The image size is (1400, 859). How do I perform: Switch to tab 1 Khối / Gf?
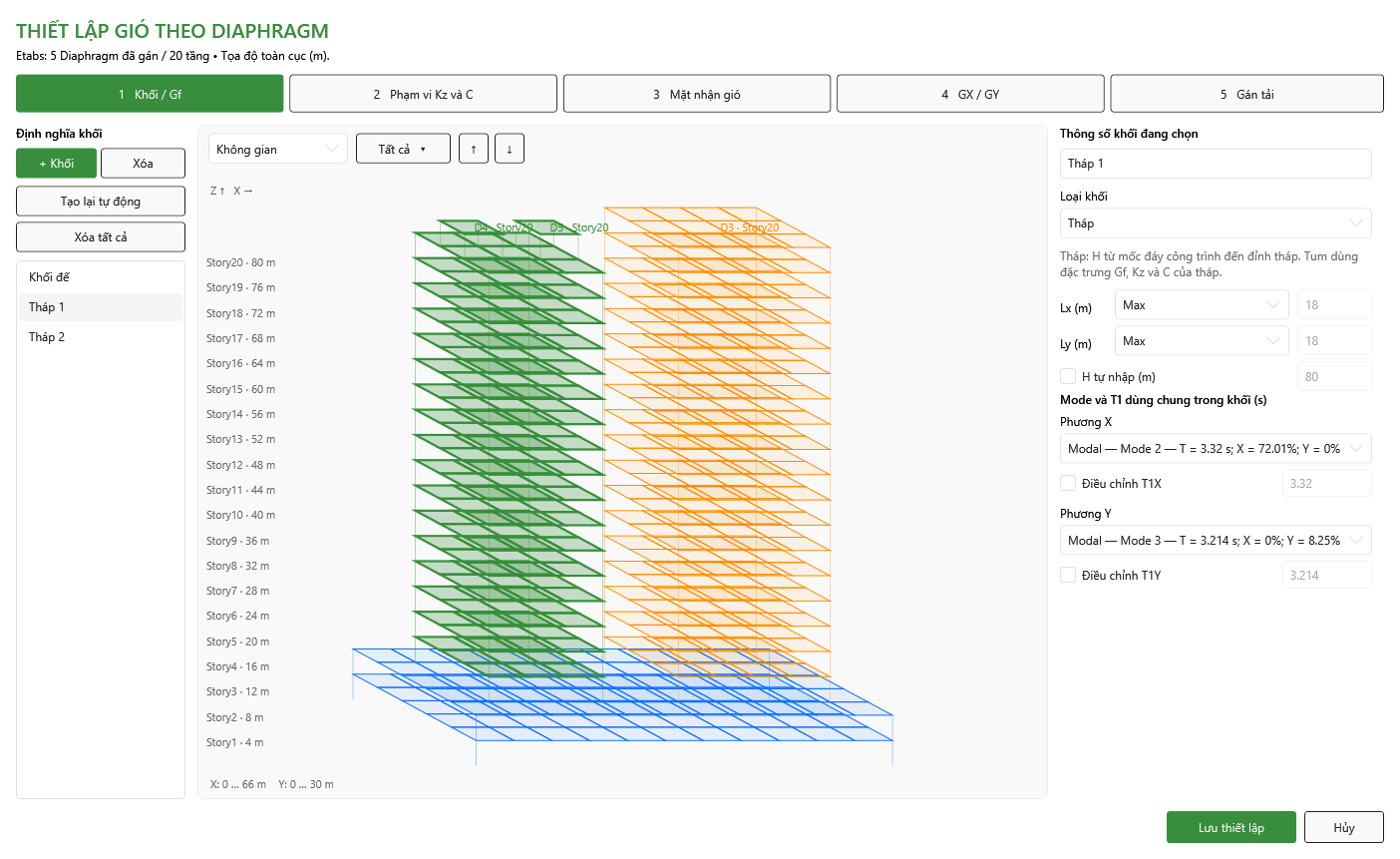tap(150, 94)
